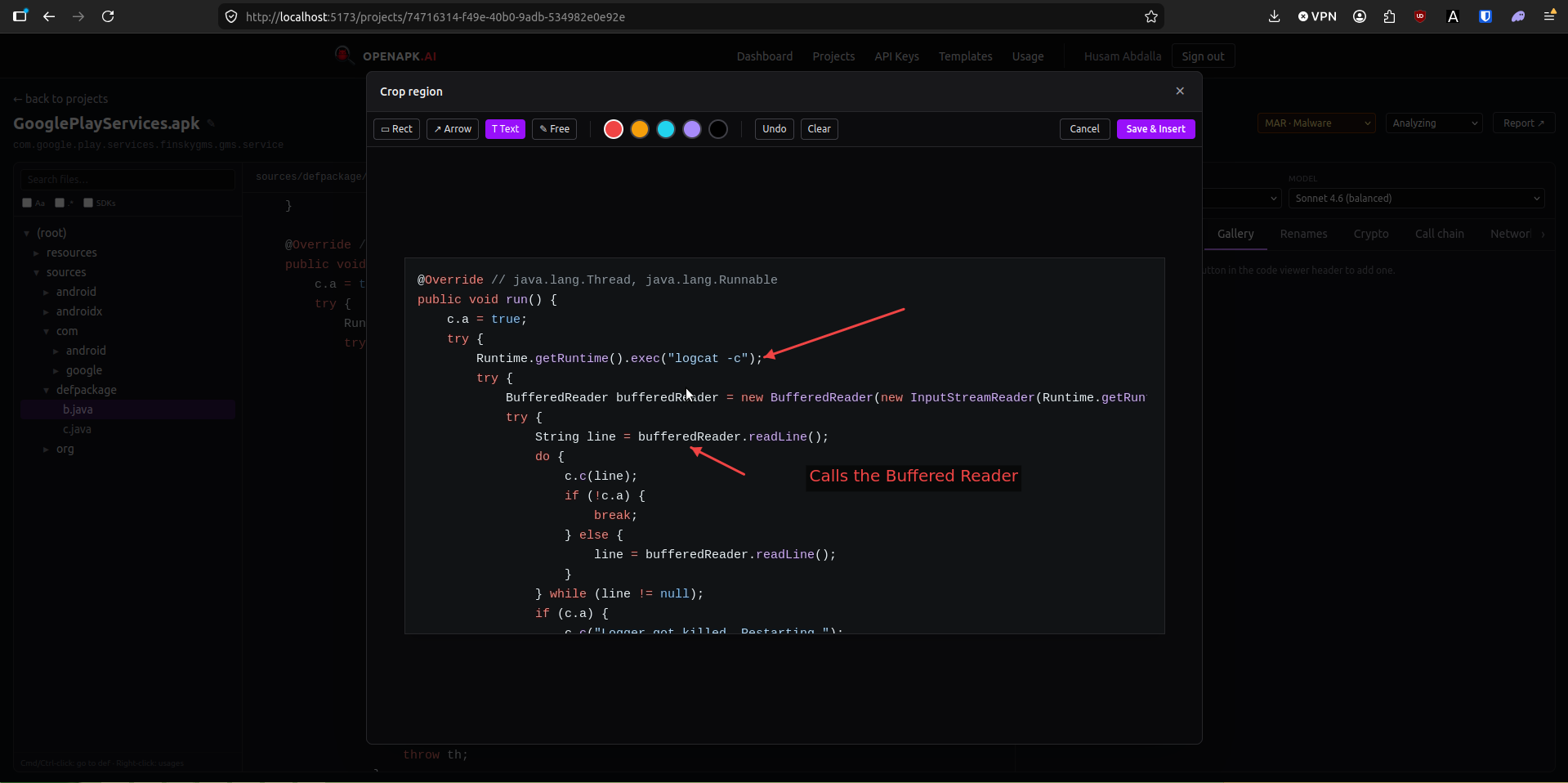The height and width of the screenshot is (783, 1568).
Task: Toggle the Aa case-sensitive checkbox
Action: (x=27, y=203)
